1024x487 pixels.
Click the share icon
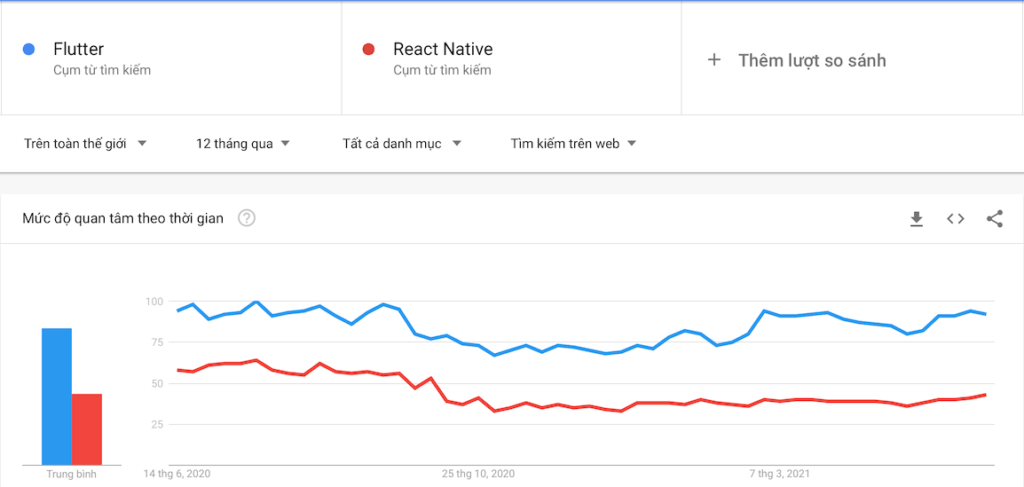point(994,219)
